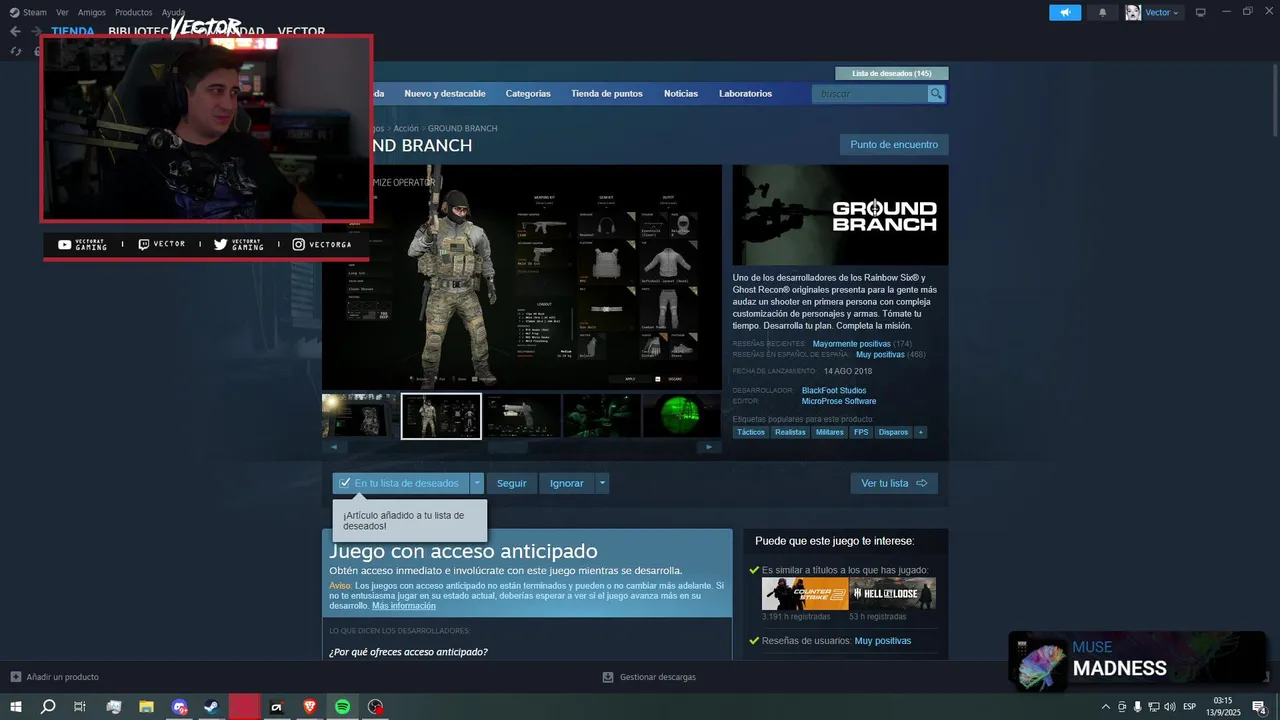Open the Amigos menu
The height and width of the screenshot is (720, 1280).
coord(92,12)
